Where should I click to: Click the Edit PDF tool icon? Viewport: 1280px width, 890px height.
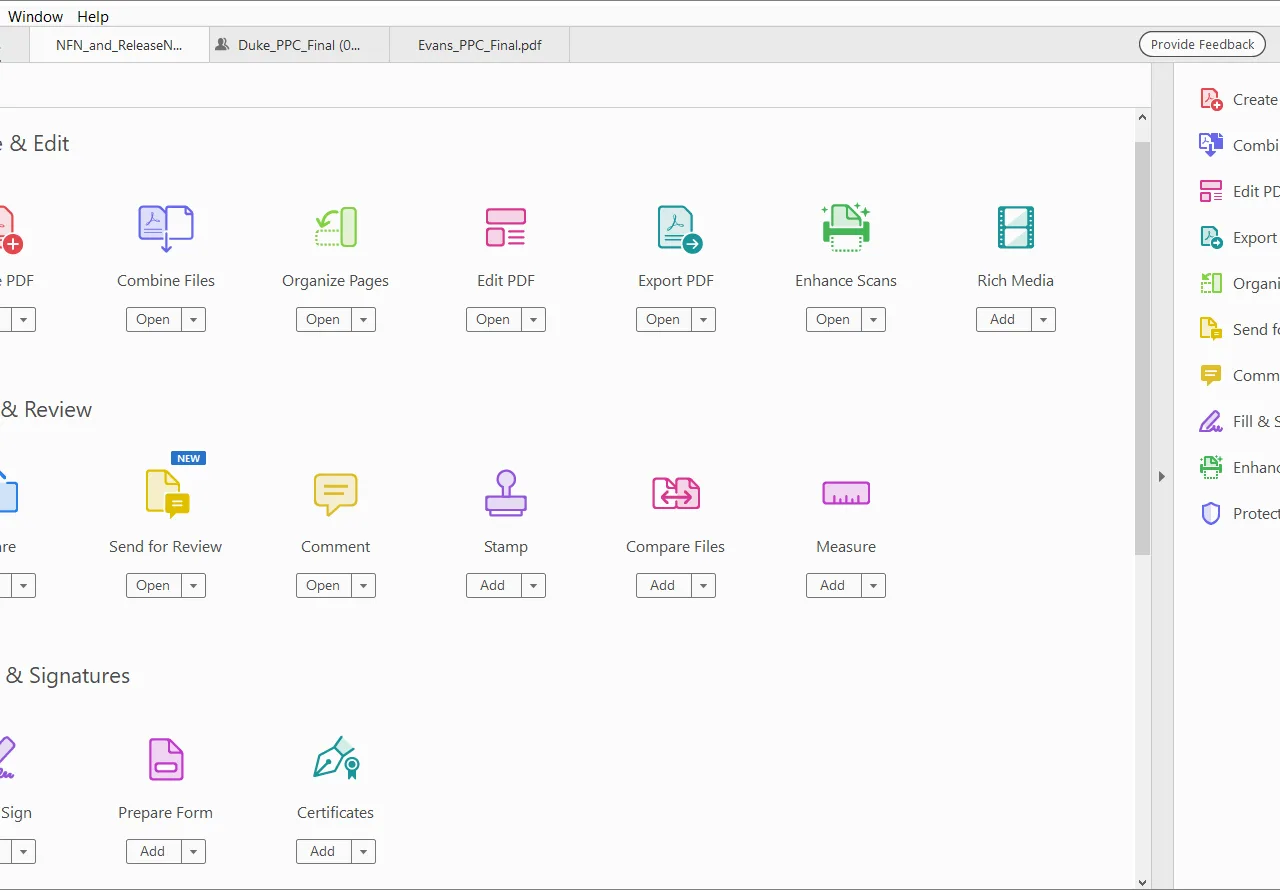[x=506, y=227]
